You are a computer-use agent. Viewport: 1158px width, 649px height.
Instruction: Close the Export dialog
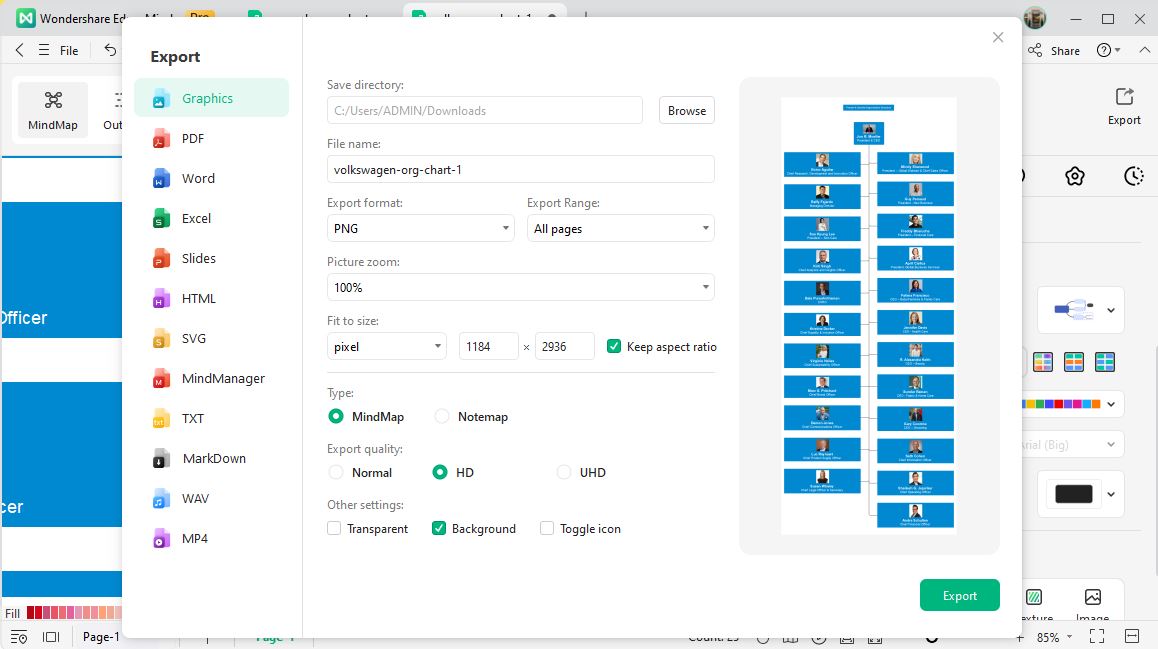[998, 37]
